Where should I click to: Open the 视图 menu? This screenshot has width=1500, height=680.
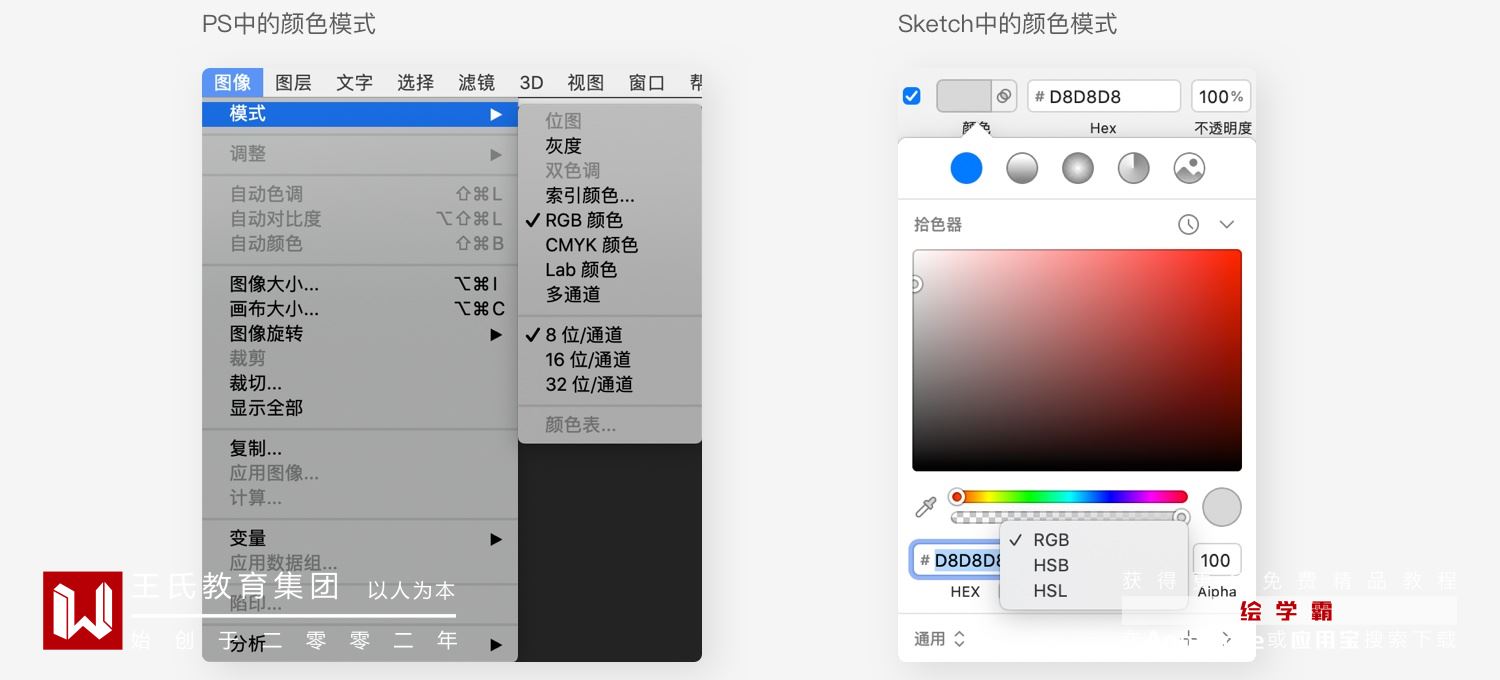[586, 83]
